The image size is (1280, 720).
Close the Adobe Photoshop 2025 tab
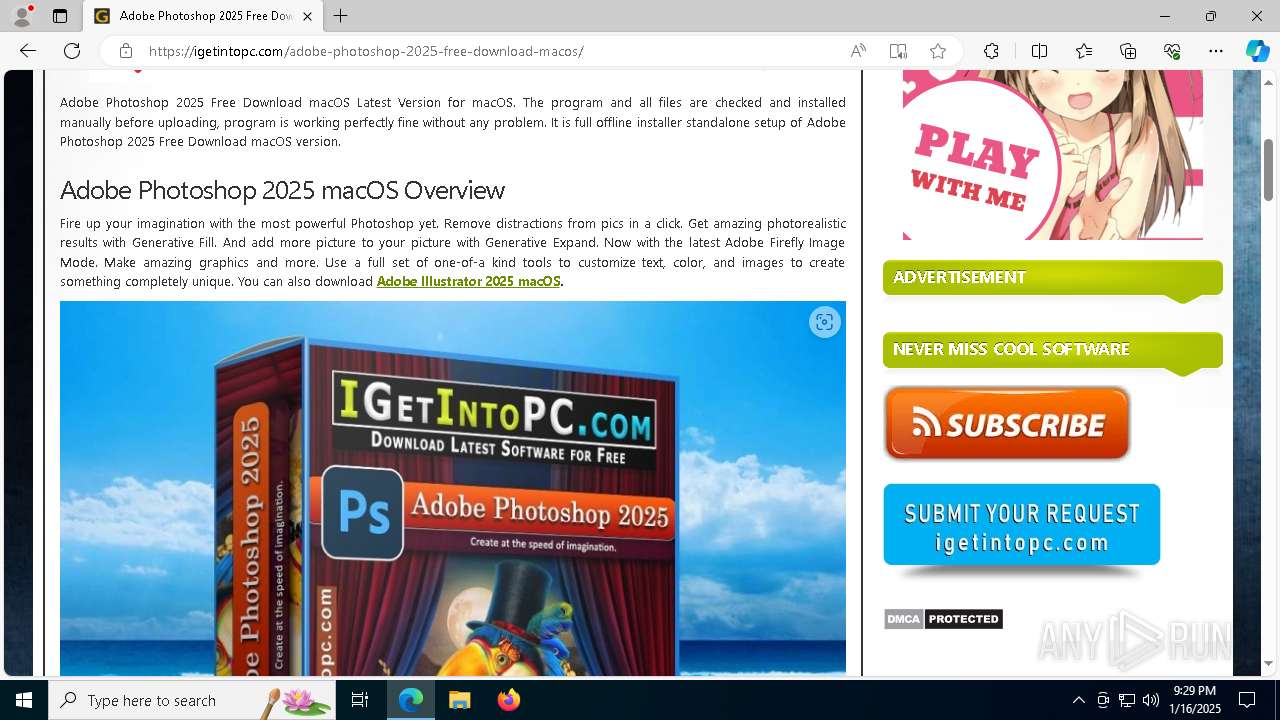pyautogui.click(x=308, y=16)
